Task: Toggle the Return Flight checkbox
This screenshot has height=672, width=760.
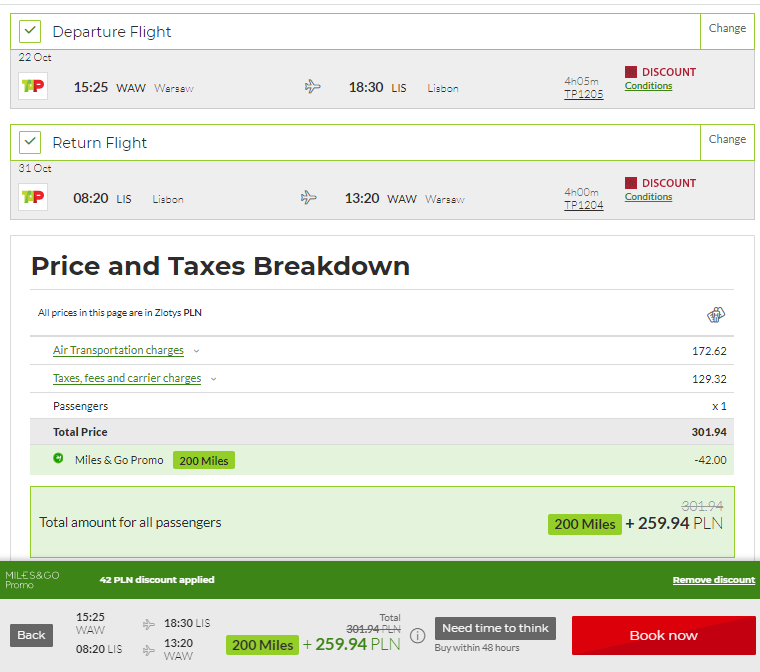Action: 30,143
